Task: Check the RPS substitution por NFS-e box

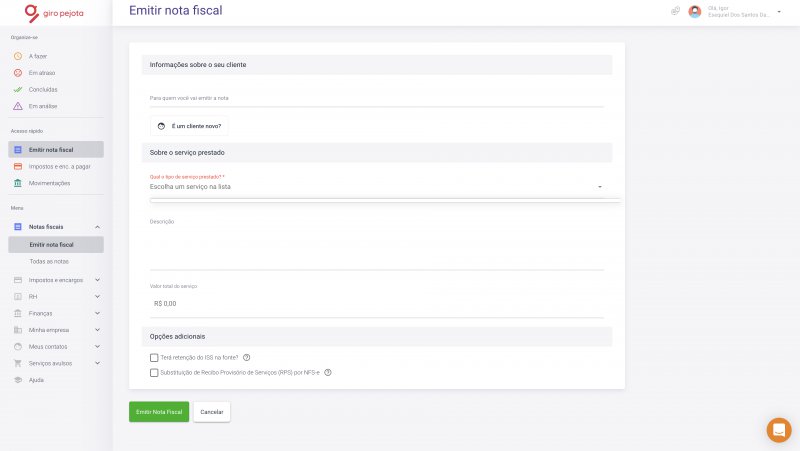Action: tap(154, 373)
